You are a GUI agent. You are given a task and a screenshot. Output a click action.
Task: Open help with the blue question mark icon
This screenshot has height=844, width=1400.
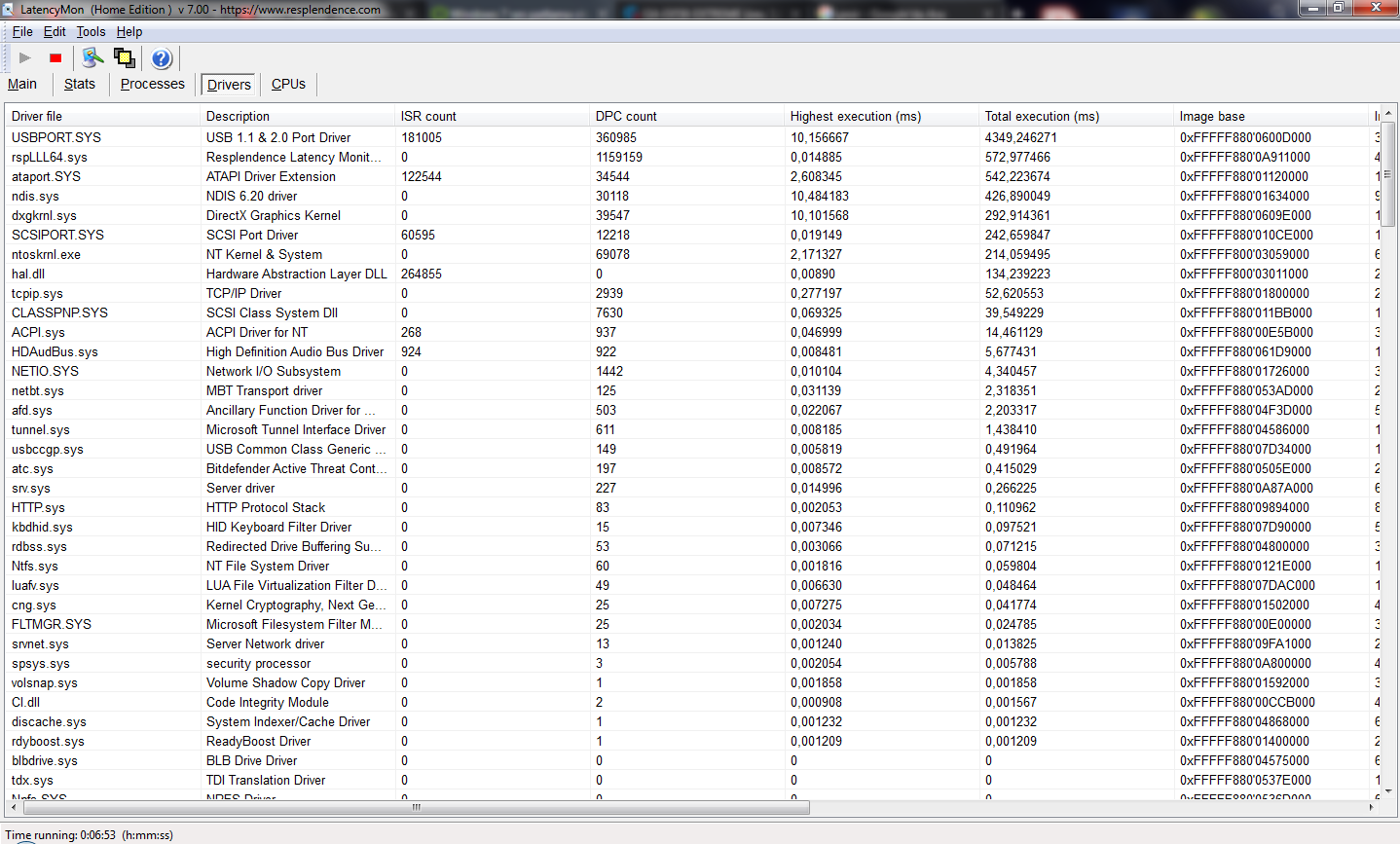[162, 58]
